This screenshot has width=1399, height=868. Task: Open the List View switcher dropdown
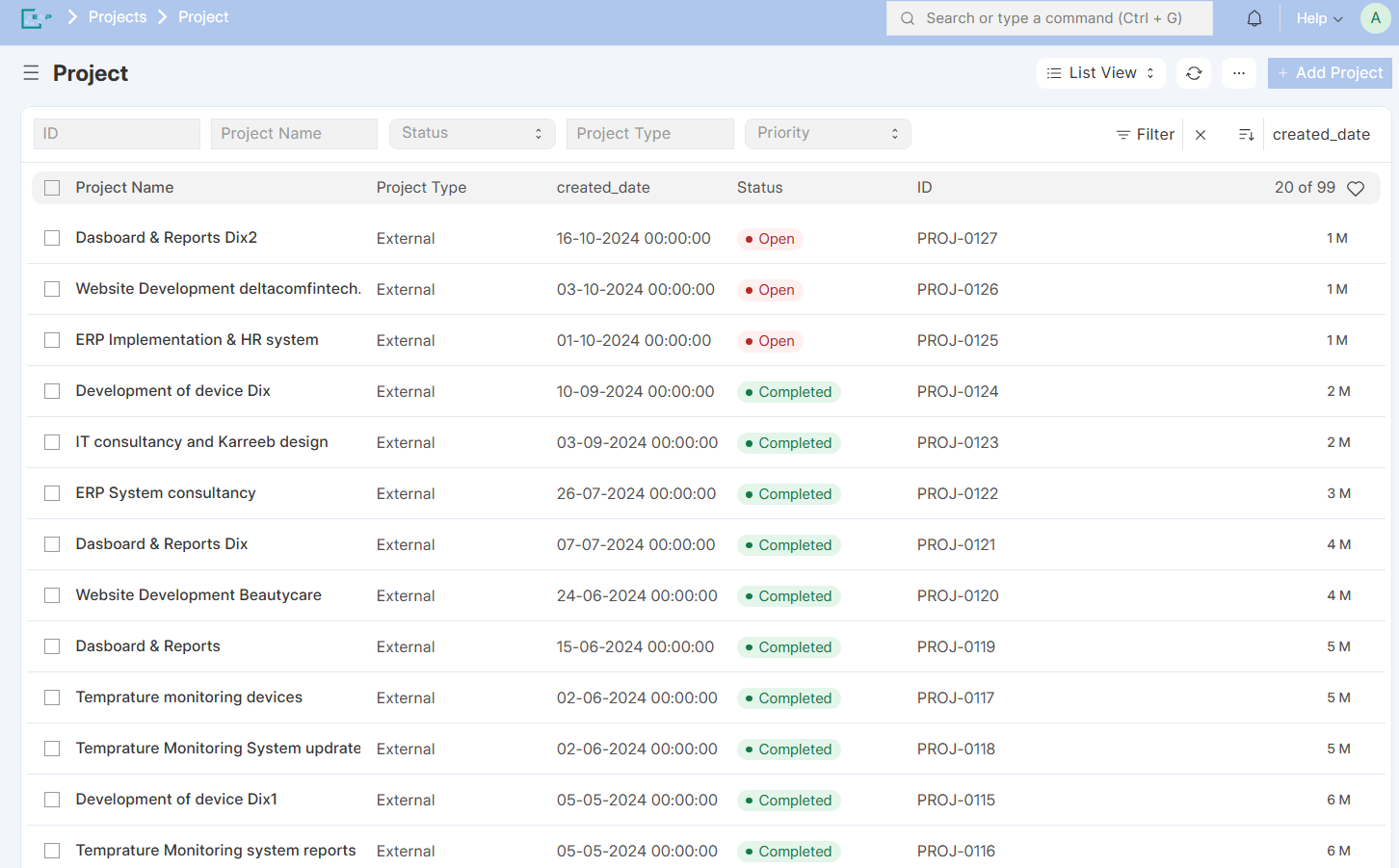(1100, 73)
